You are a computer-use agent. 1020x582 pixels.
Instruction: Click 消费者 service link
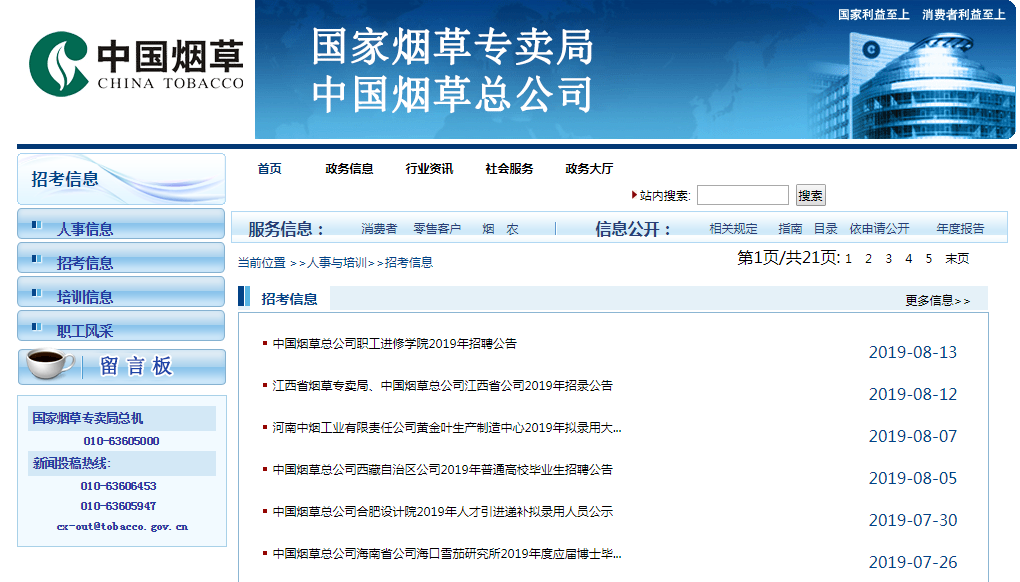(x=379, y=229)
